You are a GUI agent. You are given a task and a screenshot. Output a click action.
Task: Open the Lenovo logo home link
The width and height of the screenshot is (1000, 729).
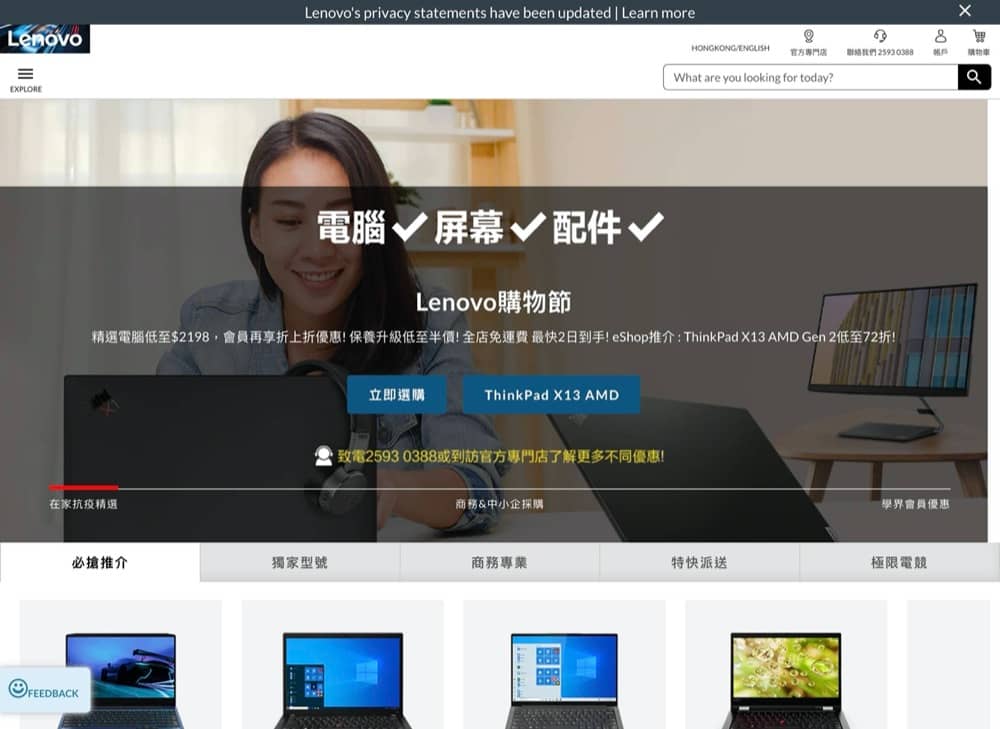click(45, 39)
